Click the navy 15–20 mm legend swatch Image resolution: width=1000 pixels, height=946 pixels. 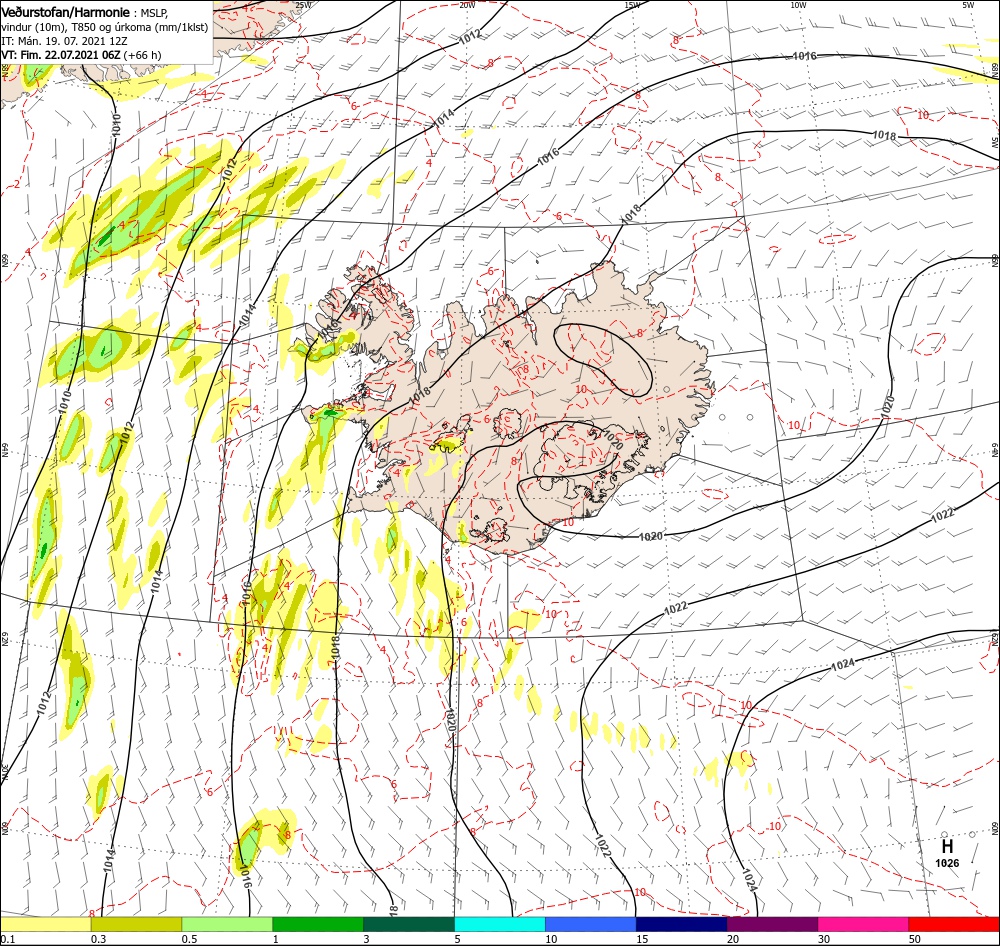coord(681,924)
